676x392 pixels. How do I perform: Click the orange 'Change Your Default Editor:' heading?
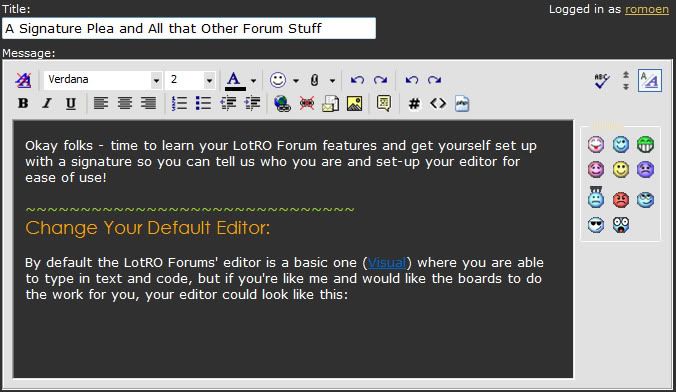(x=147, y=228)
